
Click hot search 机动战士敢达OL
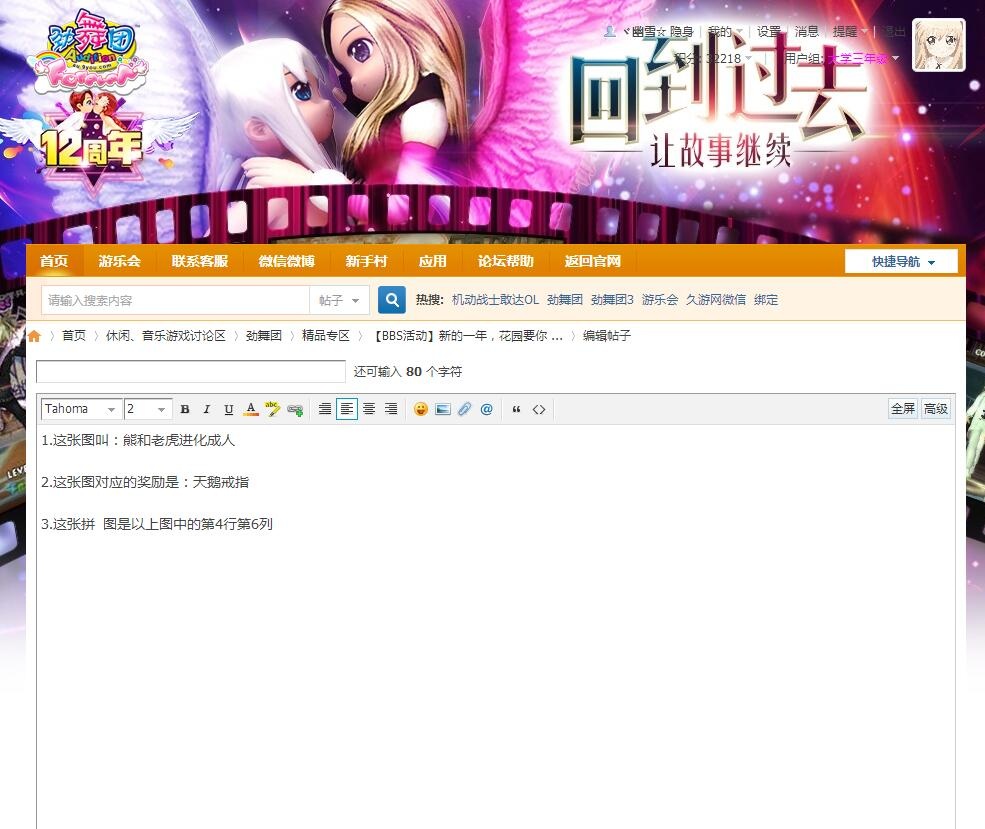[495, 300]
